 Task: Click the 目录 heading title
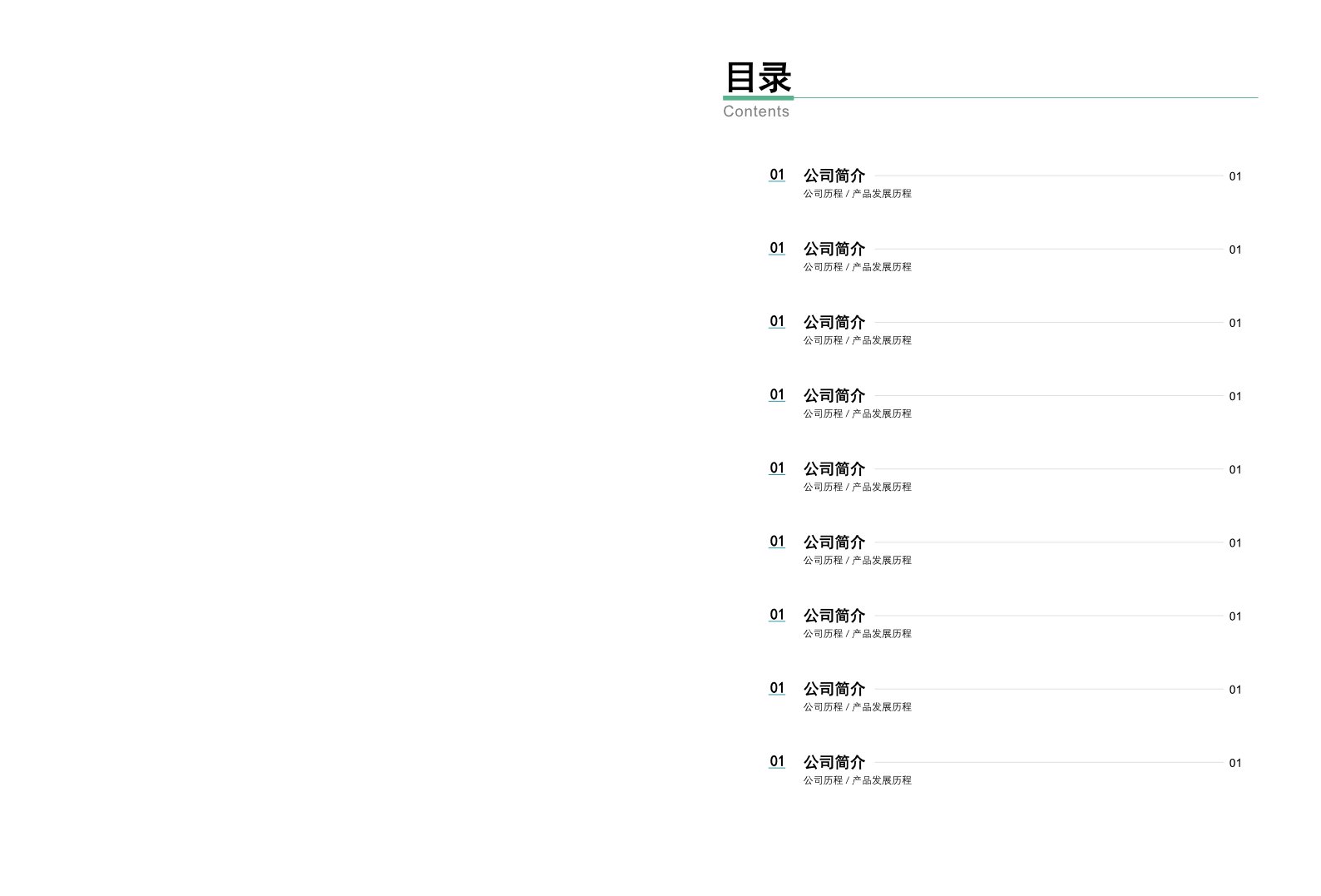(x=758, y=77)
